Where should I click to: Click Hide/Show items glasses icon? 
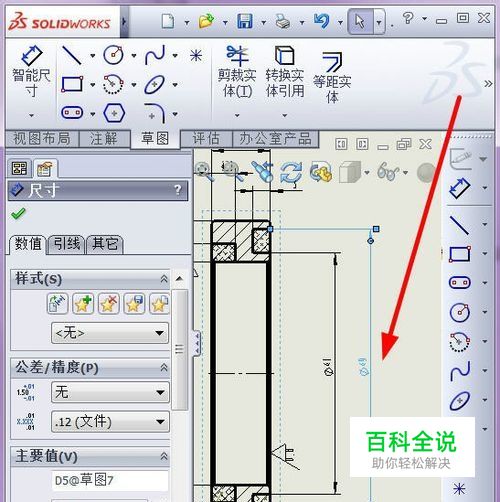(387, 172)
